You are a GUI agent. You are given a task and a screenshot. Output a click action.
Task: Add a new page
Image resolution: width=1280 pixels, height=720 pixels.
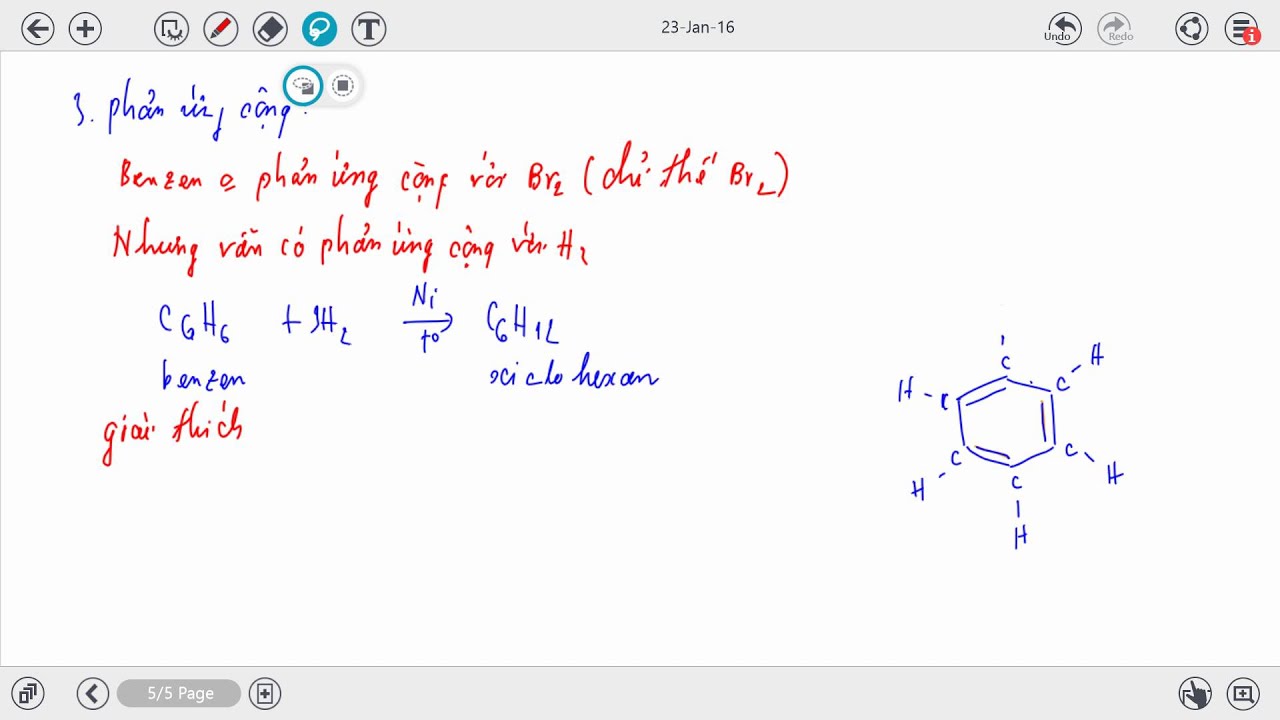point(265,693)
